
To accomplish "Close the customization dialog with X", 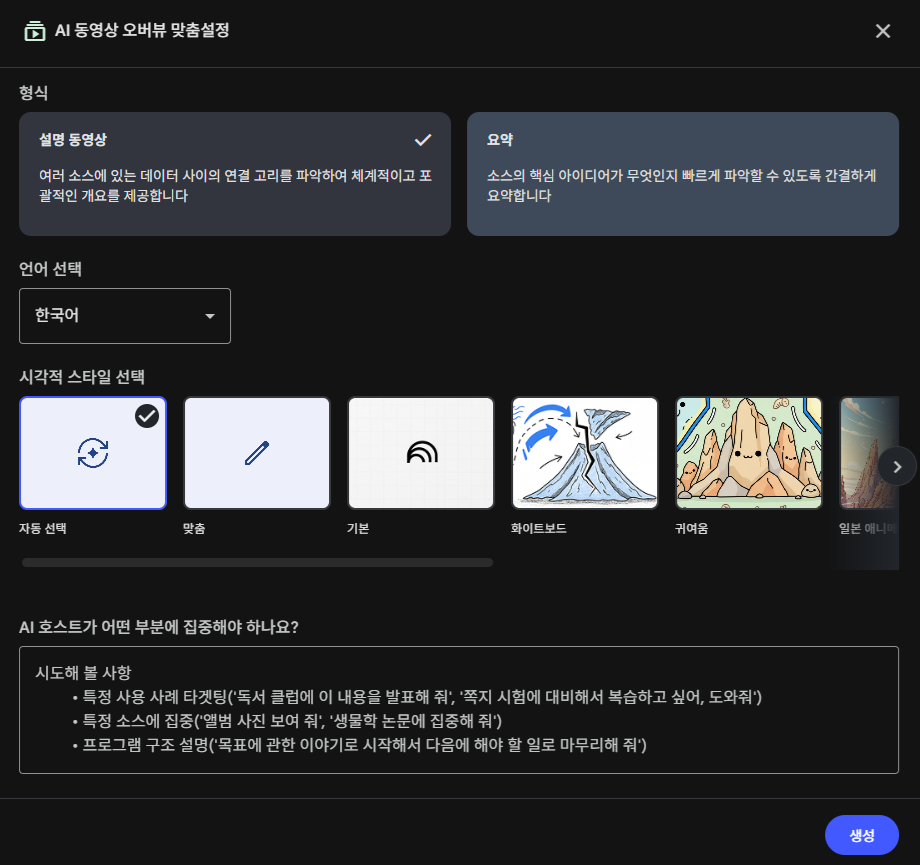I will pyautogui.click(x=883, y=31).
